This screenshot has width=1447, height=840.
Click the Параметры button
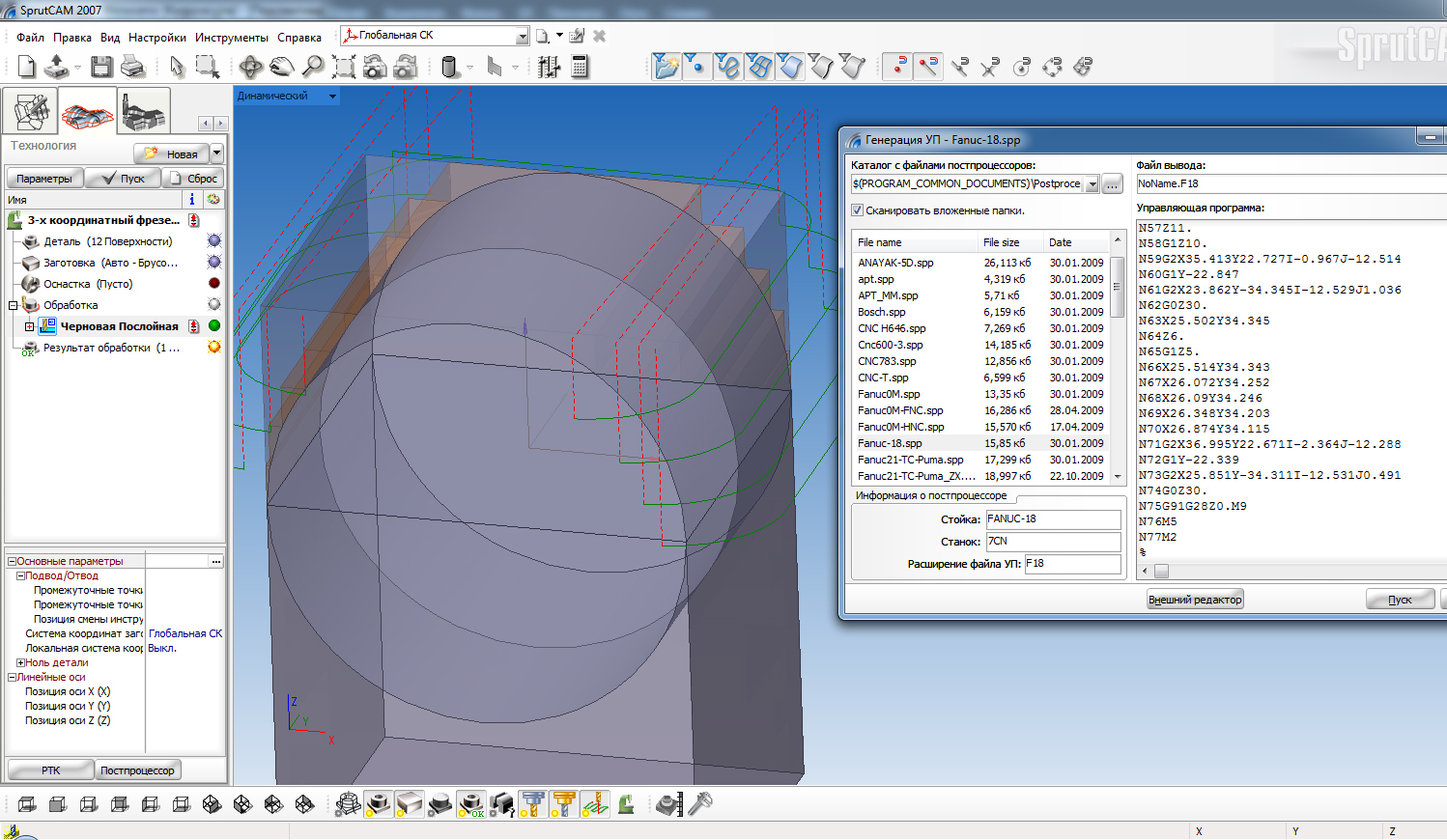(x=44, y=179)
